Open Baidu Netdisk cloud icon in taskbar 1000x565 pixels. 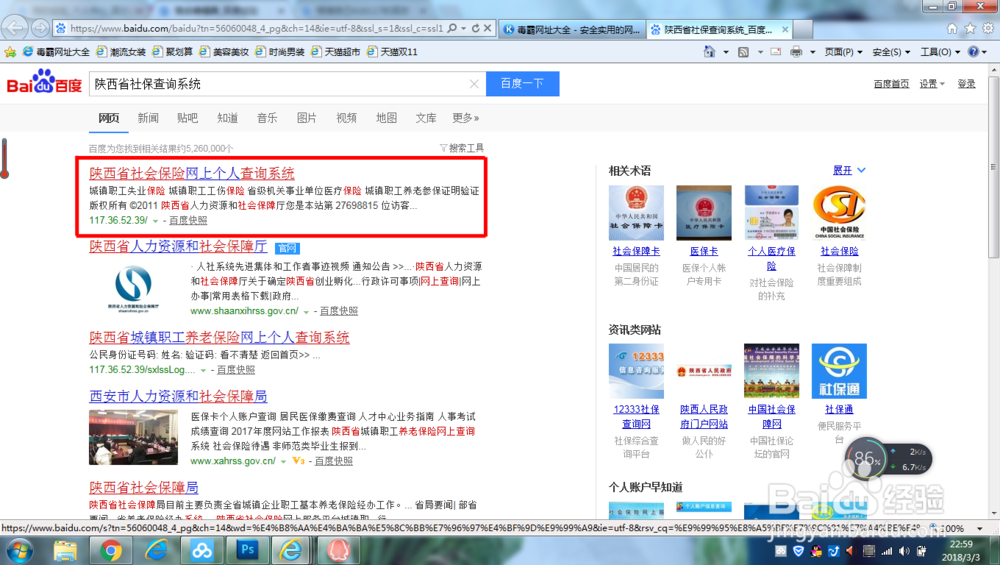(x=202, y=550)
